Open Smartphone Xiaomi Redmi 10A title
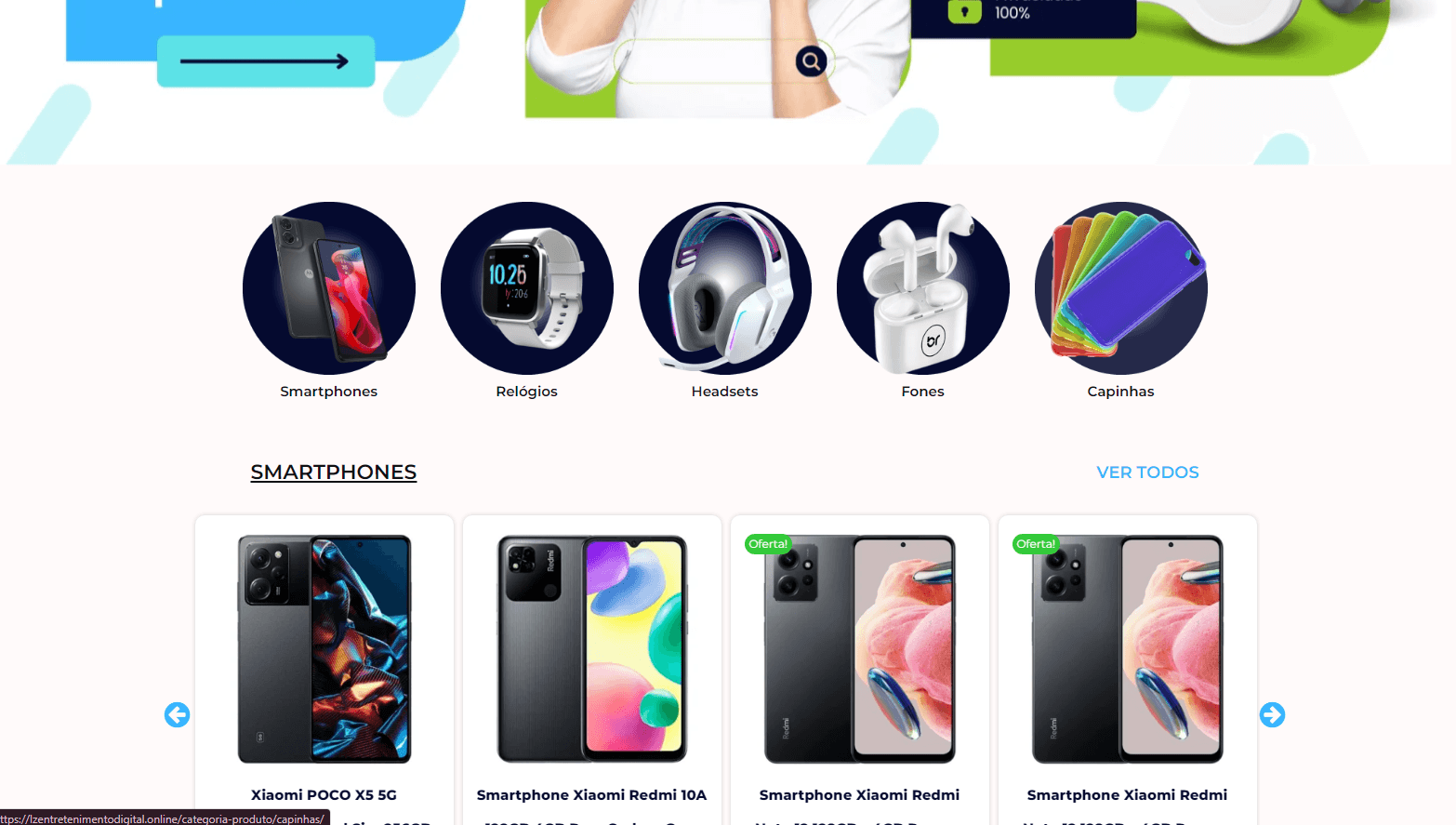 pos(591,795)
